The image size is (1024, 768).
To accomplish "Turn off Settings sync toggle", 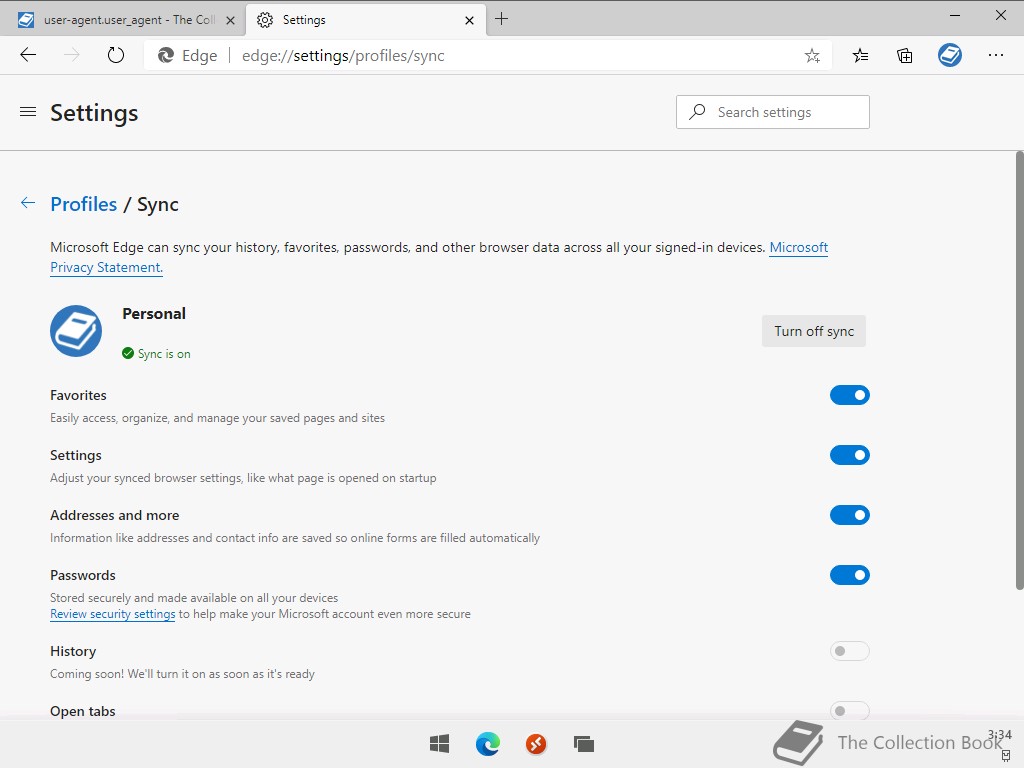I will [850, 455].
